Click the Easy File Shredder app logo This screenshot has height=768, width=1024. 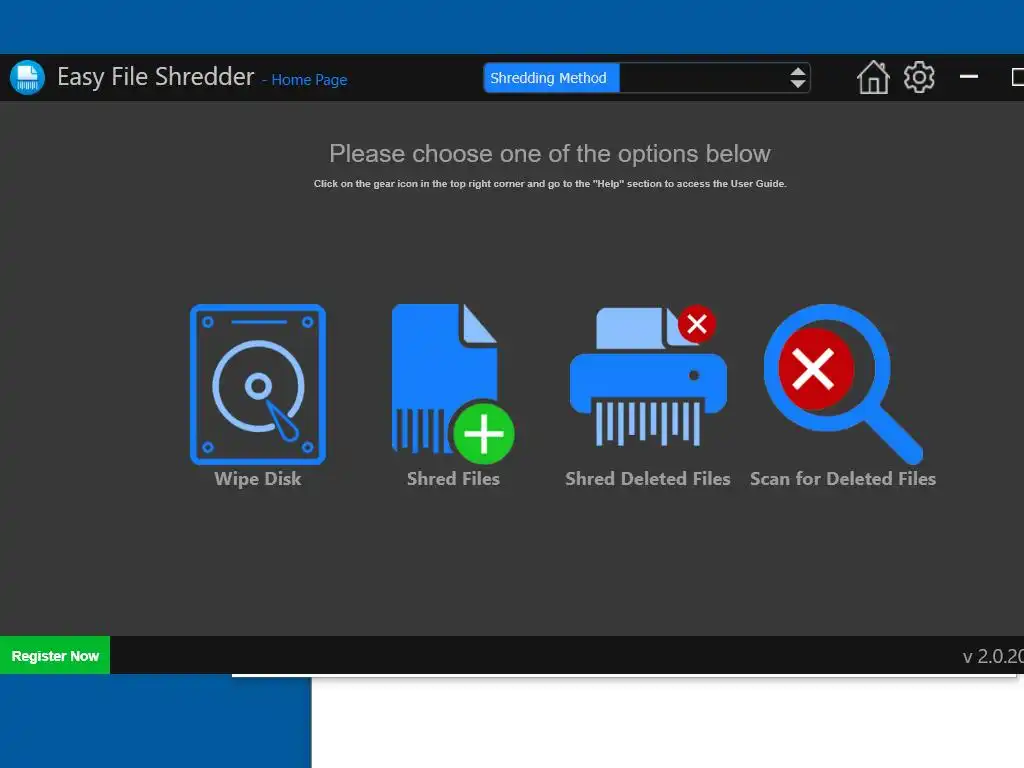pos(27,78)
